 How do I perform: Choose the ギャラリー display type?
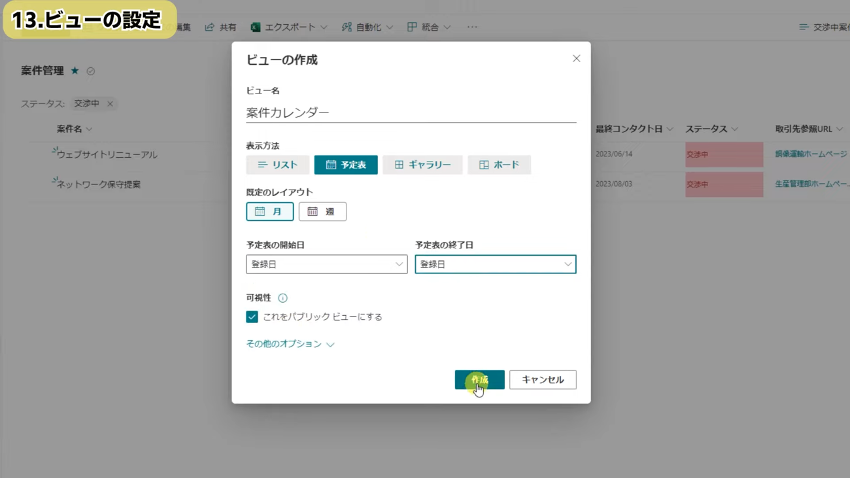pyautogui.click(x=422, y=165)
